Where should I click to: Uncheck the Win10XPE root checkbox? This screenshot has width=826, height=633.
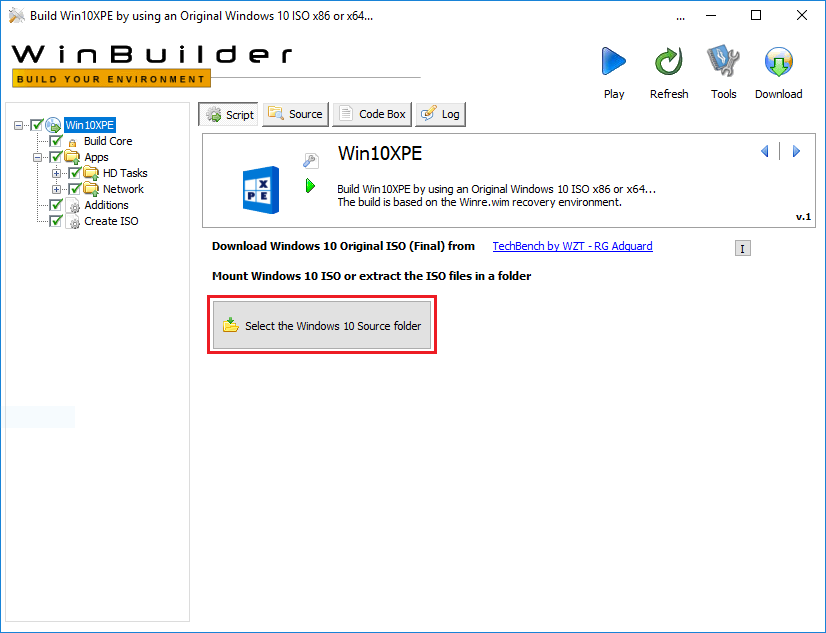click(x=37, y=125)
